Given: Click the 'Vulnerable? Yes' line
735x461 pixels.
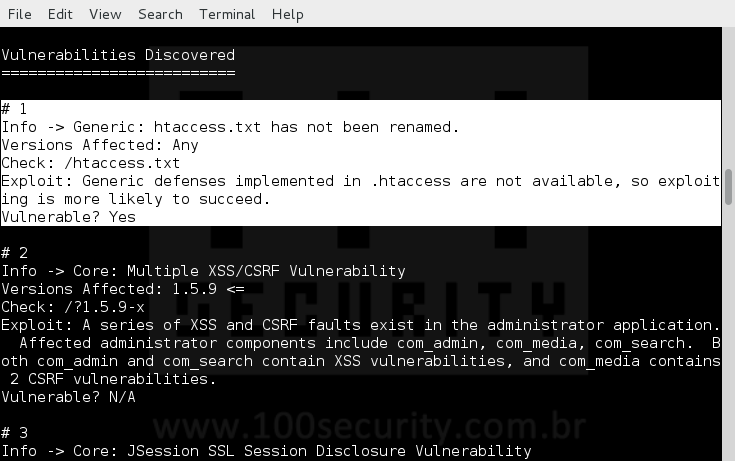Looking at the screenshot, I should point(68,217).
